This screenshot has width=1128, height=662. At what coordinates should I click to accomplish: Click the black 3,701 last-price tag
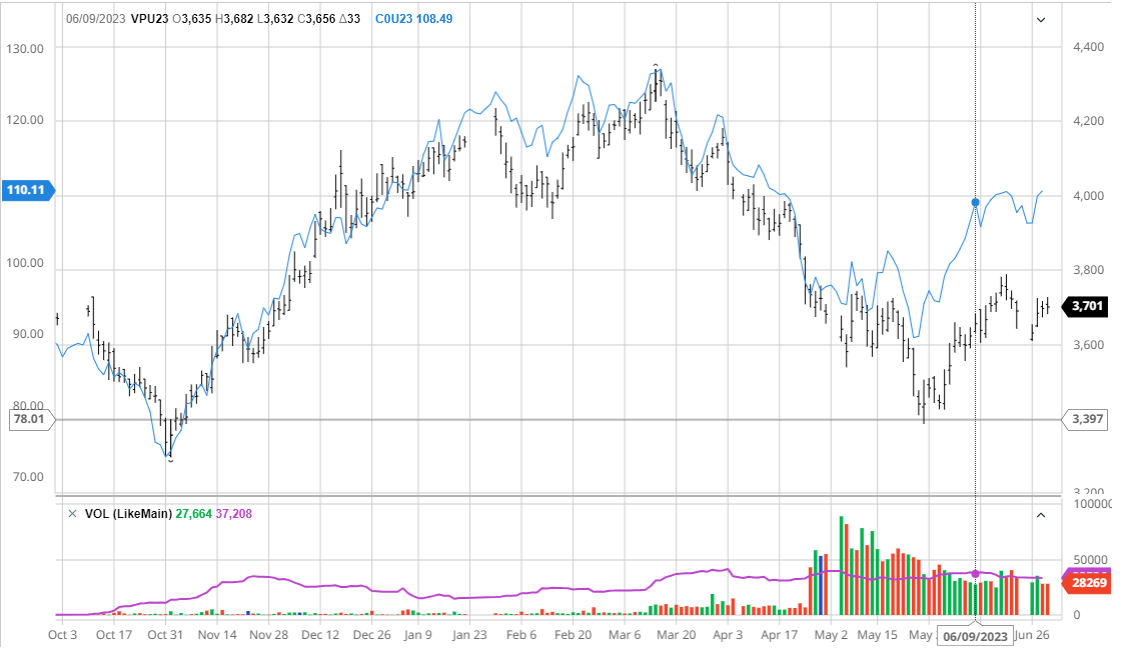pos(1086,307)
